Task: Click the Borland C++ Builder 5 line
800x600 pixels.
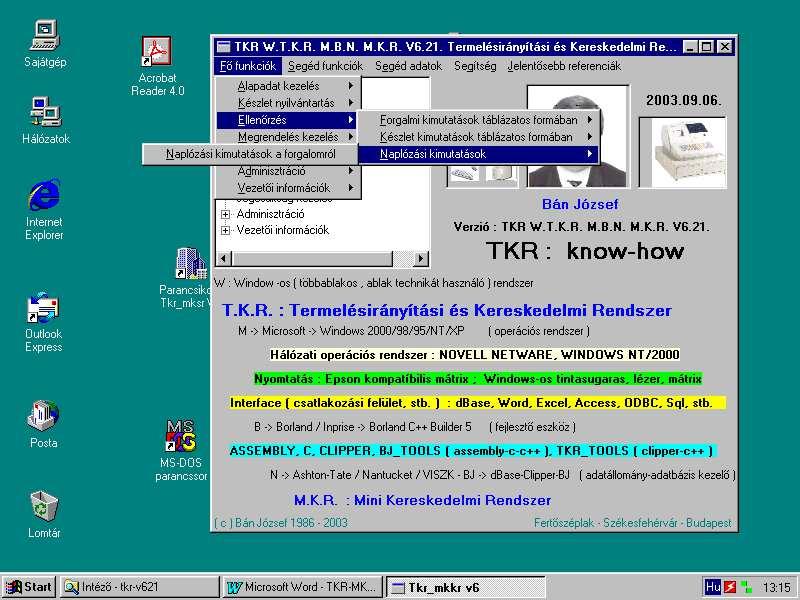Action: [x=415, y=427]
